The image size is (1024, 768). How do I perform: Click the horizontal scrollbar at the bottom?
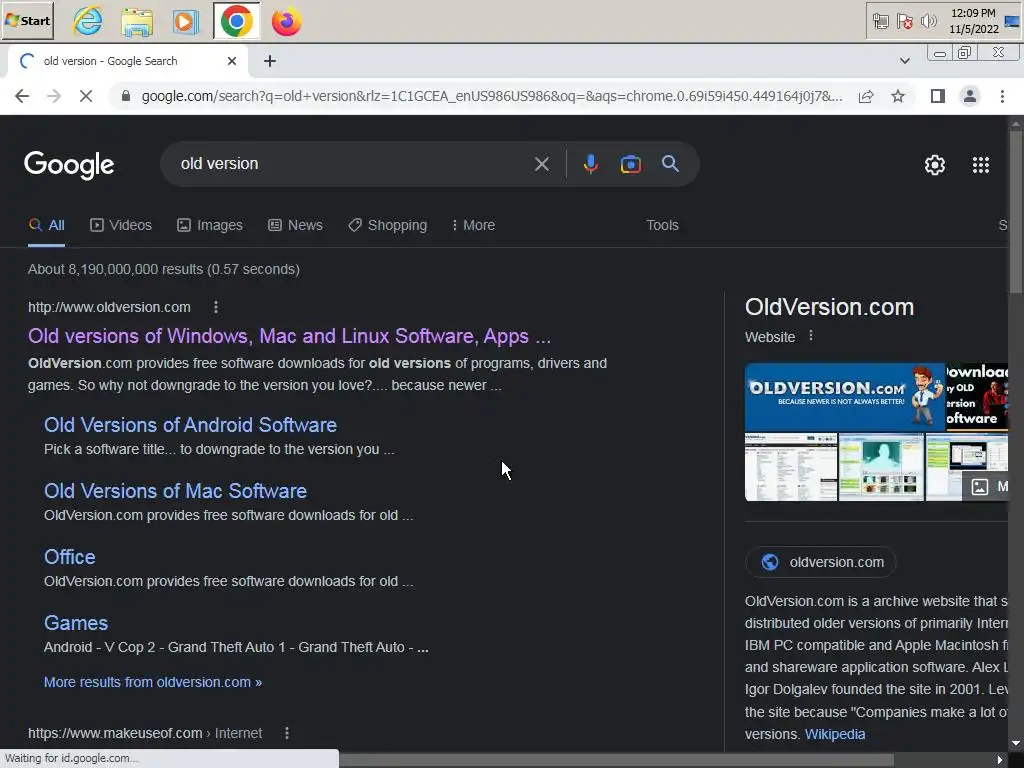tap(616, 760)
